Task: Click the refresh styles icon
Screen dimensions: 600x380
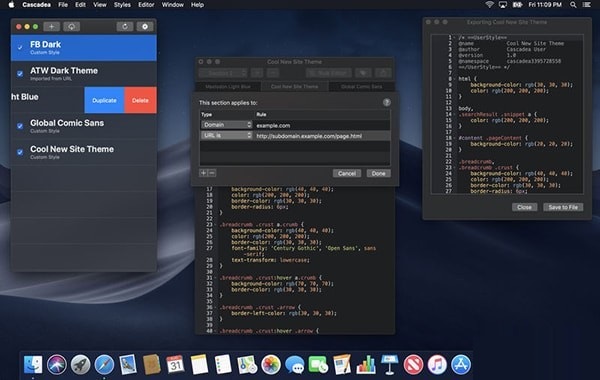Action: [x=125, y=26]
